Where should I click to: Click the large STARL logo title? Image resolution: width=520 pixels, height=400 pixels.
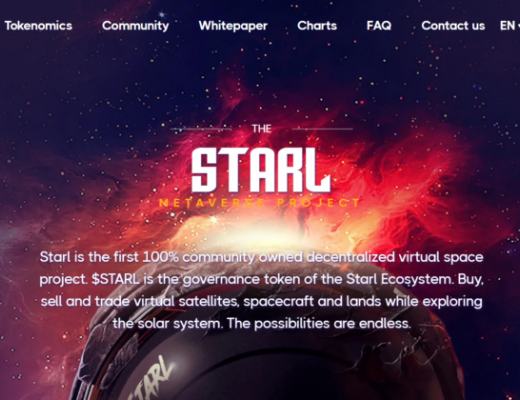(261, 170)
